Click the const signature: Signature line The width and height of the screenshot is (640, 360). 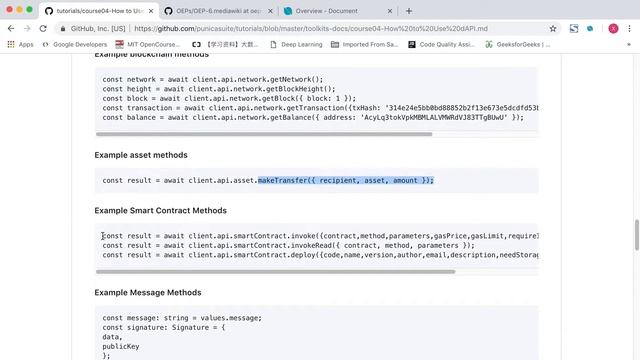click(x=164, y=327)
